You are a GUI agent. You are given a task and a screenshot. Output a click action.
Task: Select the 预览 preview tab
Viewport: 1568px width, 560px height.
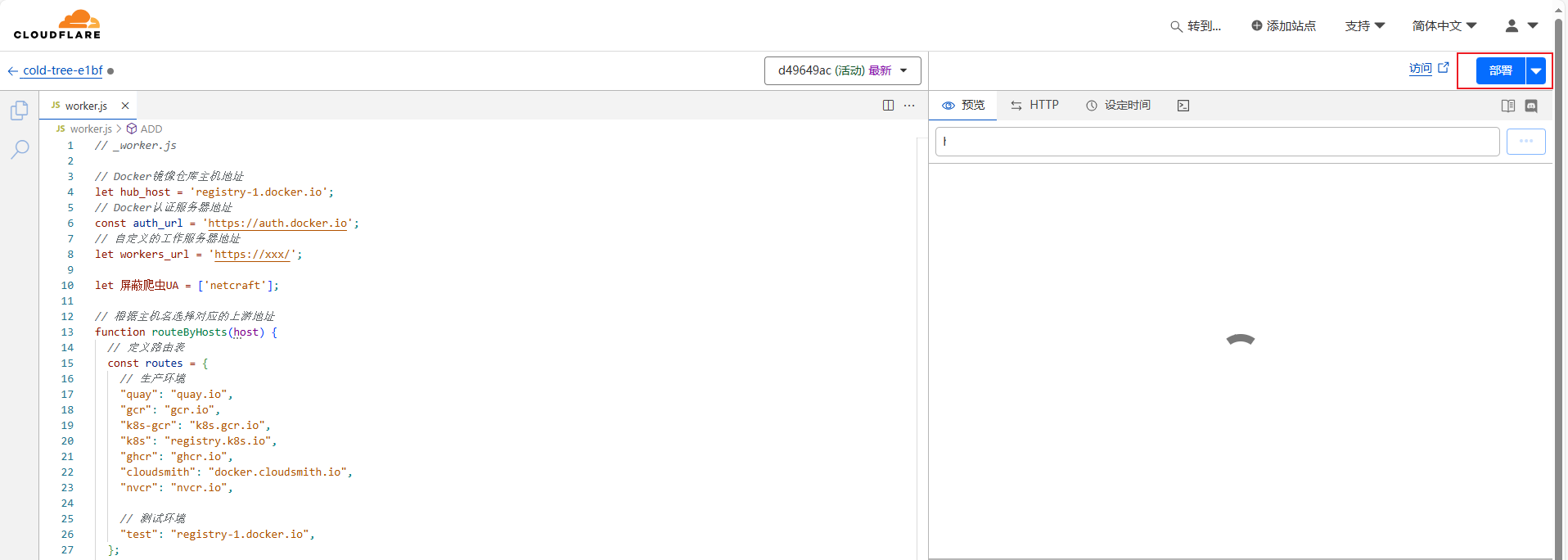963,106
